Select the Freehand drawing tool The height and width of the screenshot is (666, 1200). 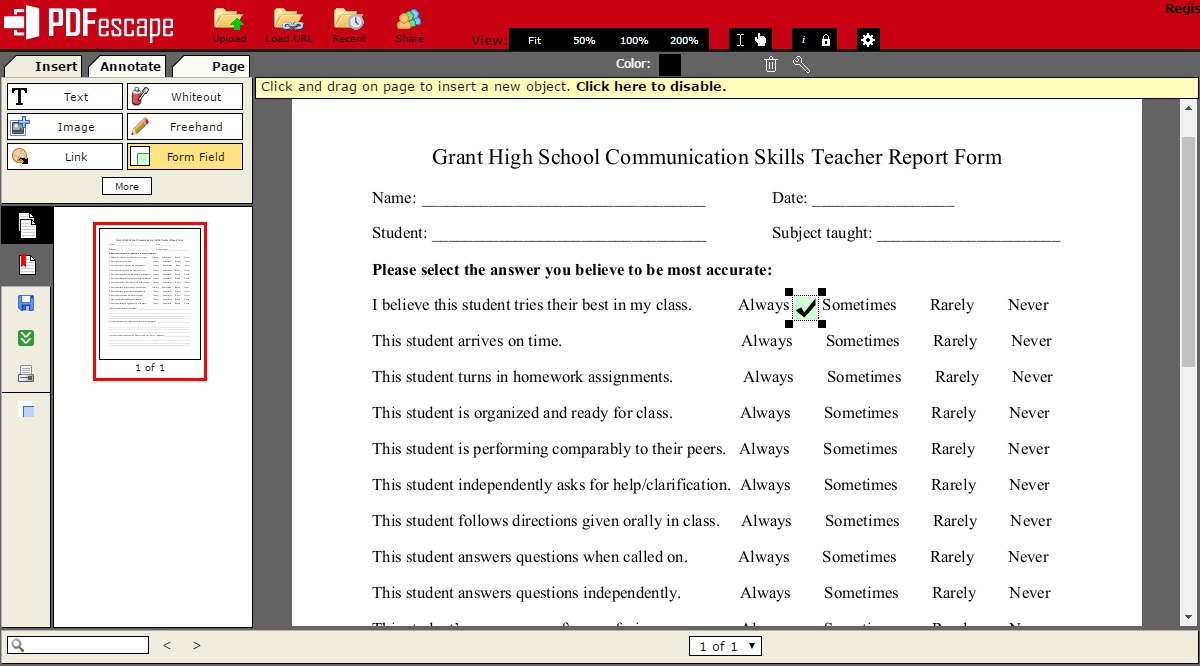(x=185, y=127)
